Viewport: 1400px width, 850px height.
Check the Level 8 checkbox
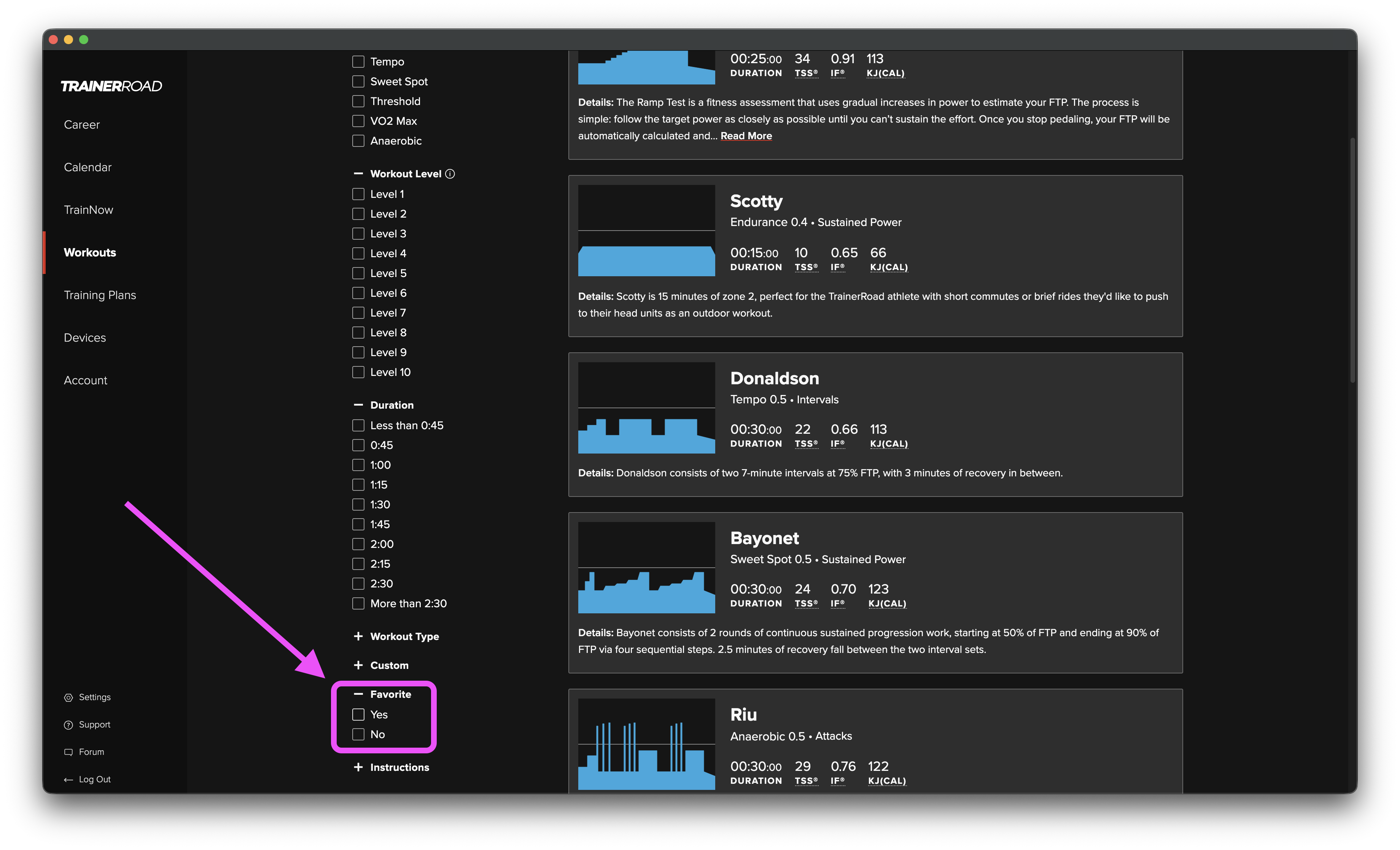pyautogui.click(x=358, y=333)
